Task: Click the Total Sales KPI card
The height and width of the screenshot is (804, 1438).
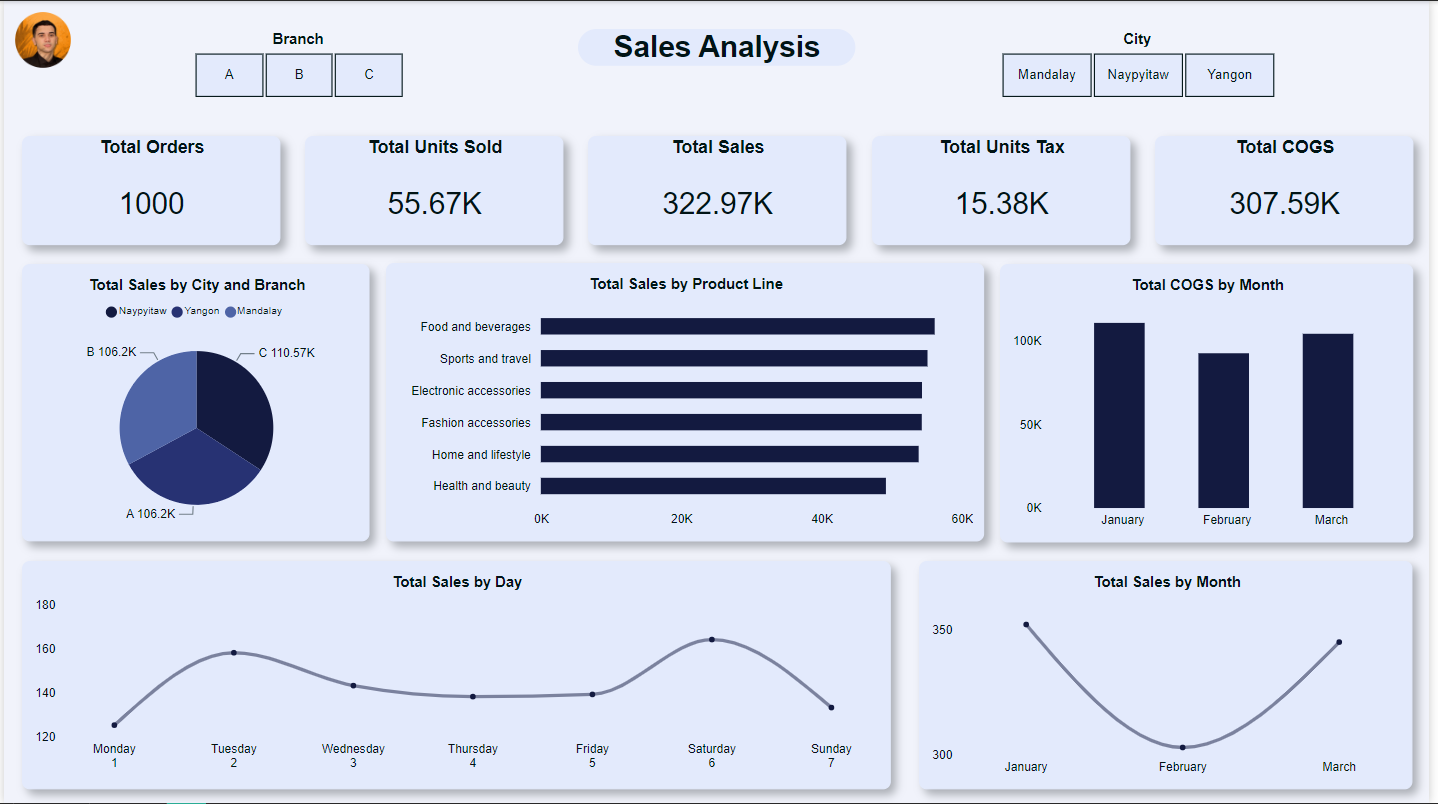Action: pos(717,190)
